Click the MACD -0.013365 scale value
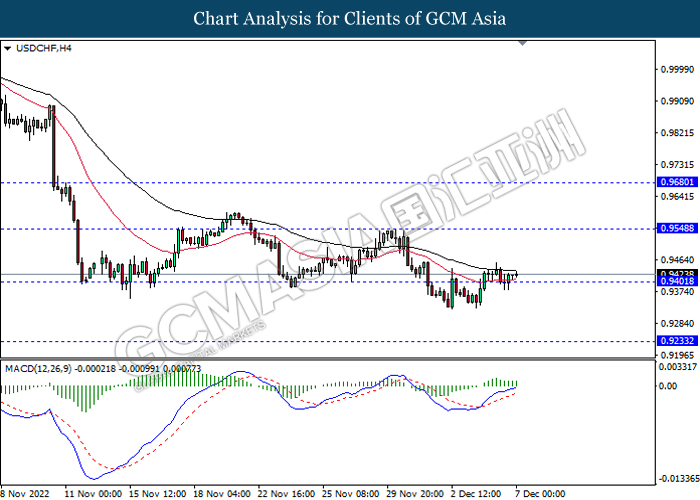The width and height of the screenshot is (700, 500). 679,479
